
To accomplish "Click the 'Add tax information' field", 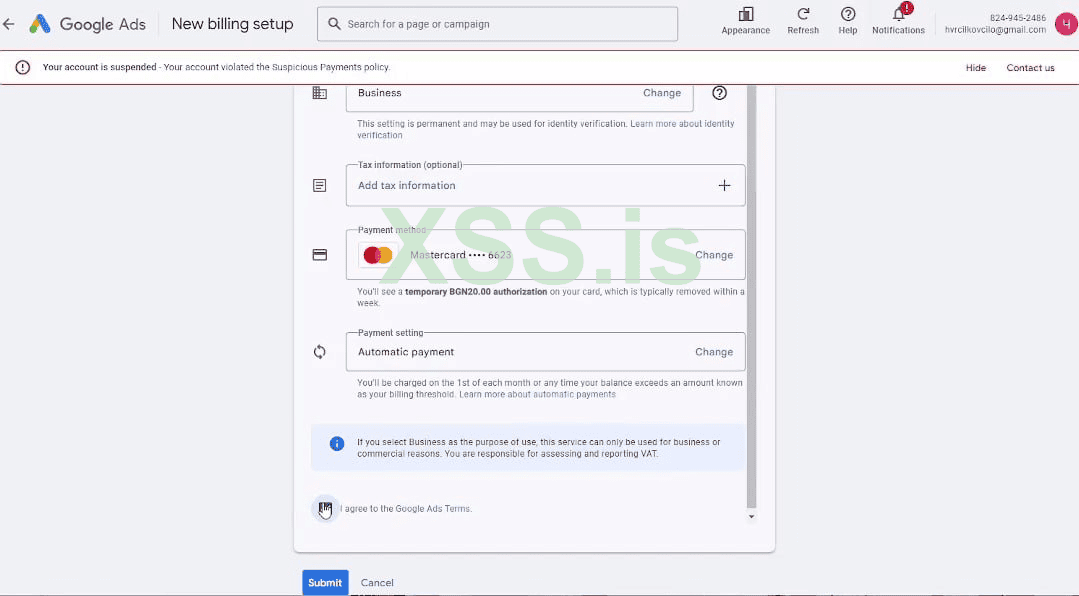I will tap(545, 185).
